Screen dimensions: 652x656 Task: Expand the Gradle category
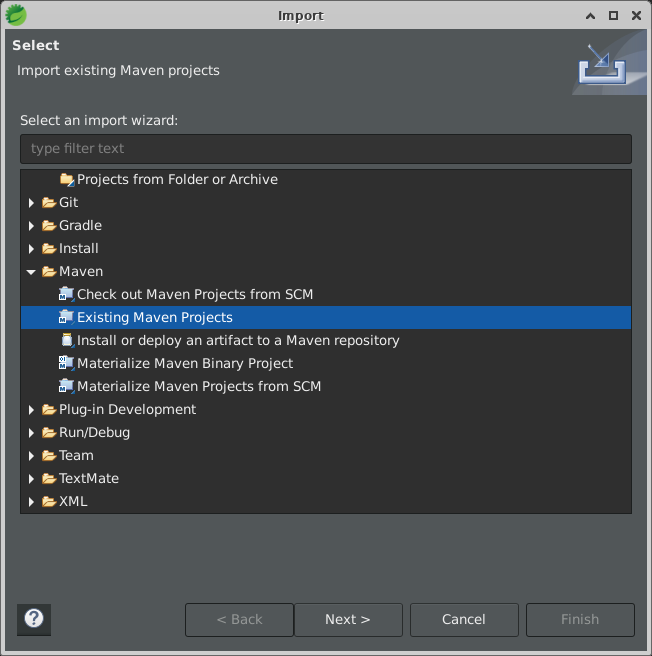point(31,226)
